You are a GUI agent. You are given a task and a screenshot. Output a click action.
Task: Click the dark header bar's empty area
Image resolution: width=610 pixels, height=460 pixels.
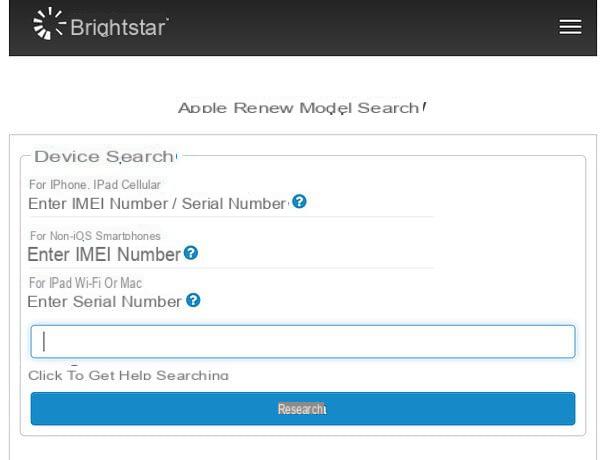point(362,27)
